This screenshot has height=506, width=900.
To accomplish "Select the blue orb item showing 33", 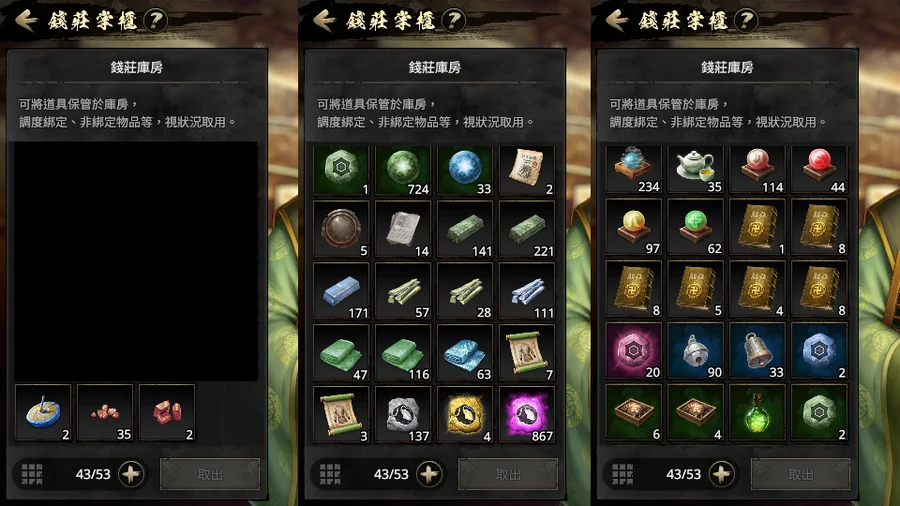I will 465,170.
